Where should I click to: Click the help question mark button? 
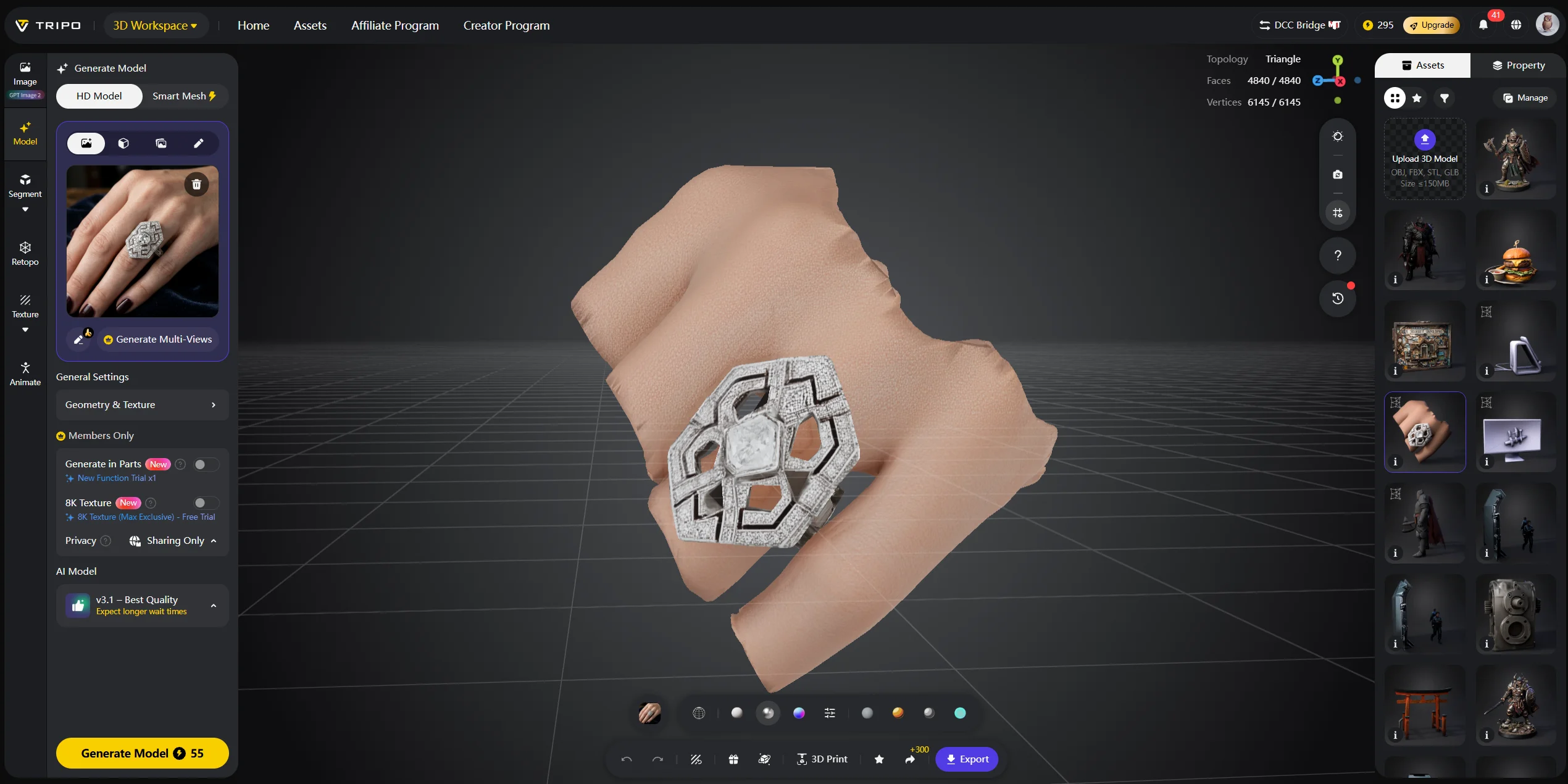[1337, 255]
